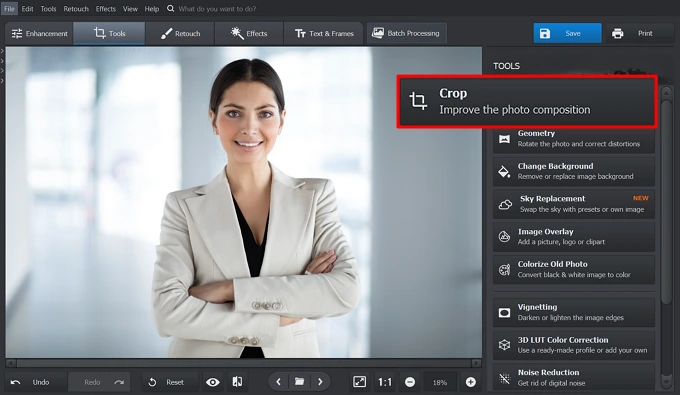Screen dimensions: 680x395
Task: Open the File menu
Action: (x=9, y=9)
